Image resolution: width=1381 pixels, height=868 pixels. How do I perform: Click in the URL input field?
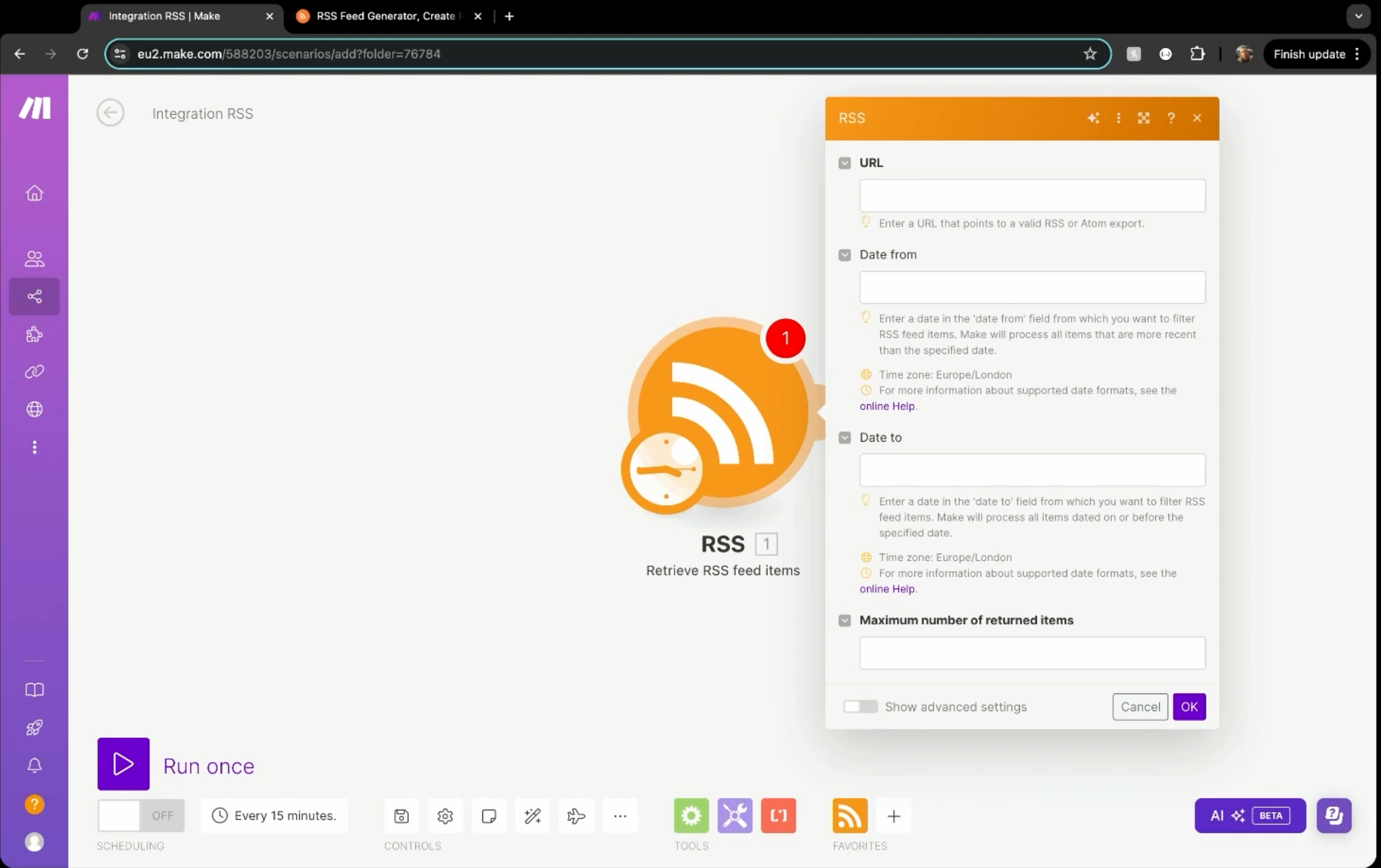1032,196
